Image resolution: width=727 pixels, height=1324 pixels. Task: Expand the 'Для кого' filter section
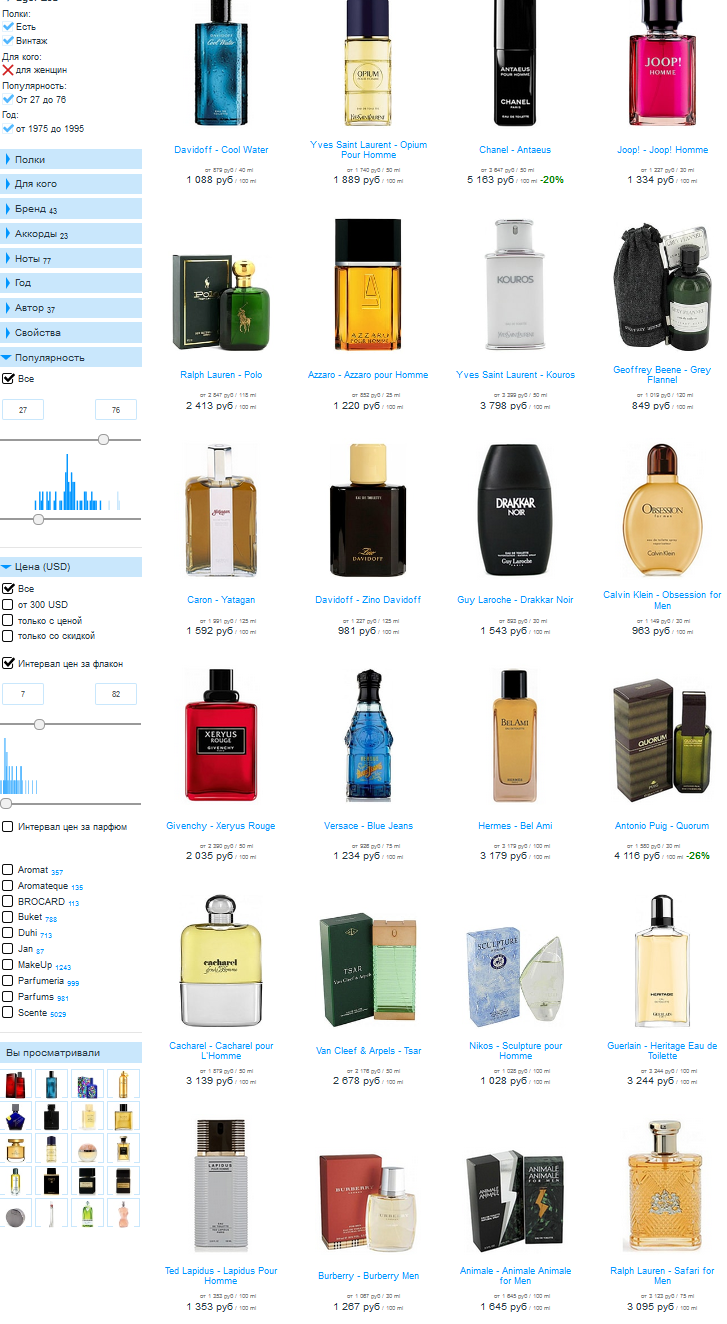click(71, 184)
